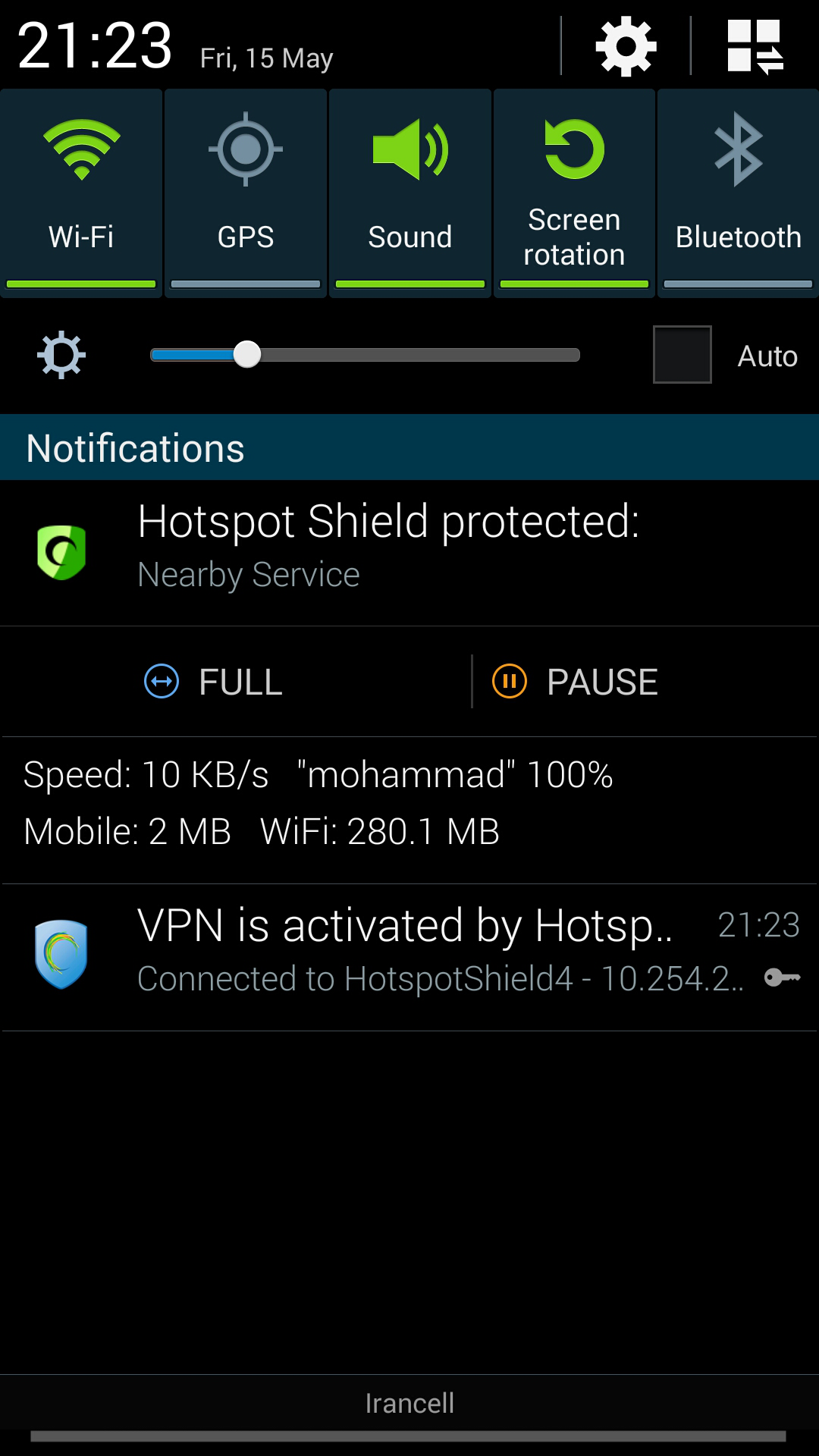The width and height of the screenshot is (819, 1456).
Task: Mute Sound quick toggle
Action: point(410,193)
